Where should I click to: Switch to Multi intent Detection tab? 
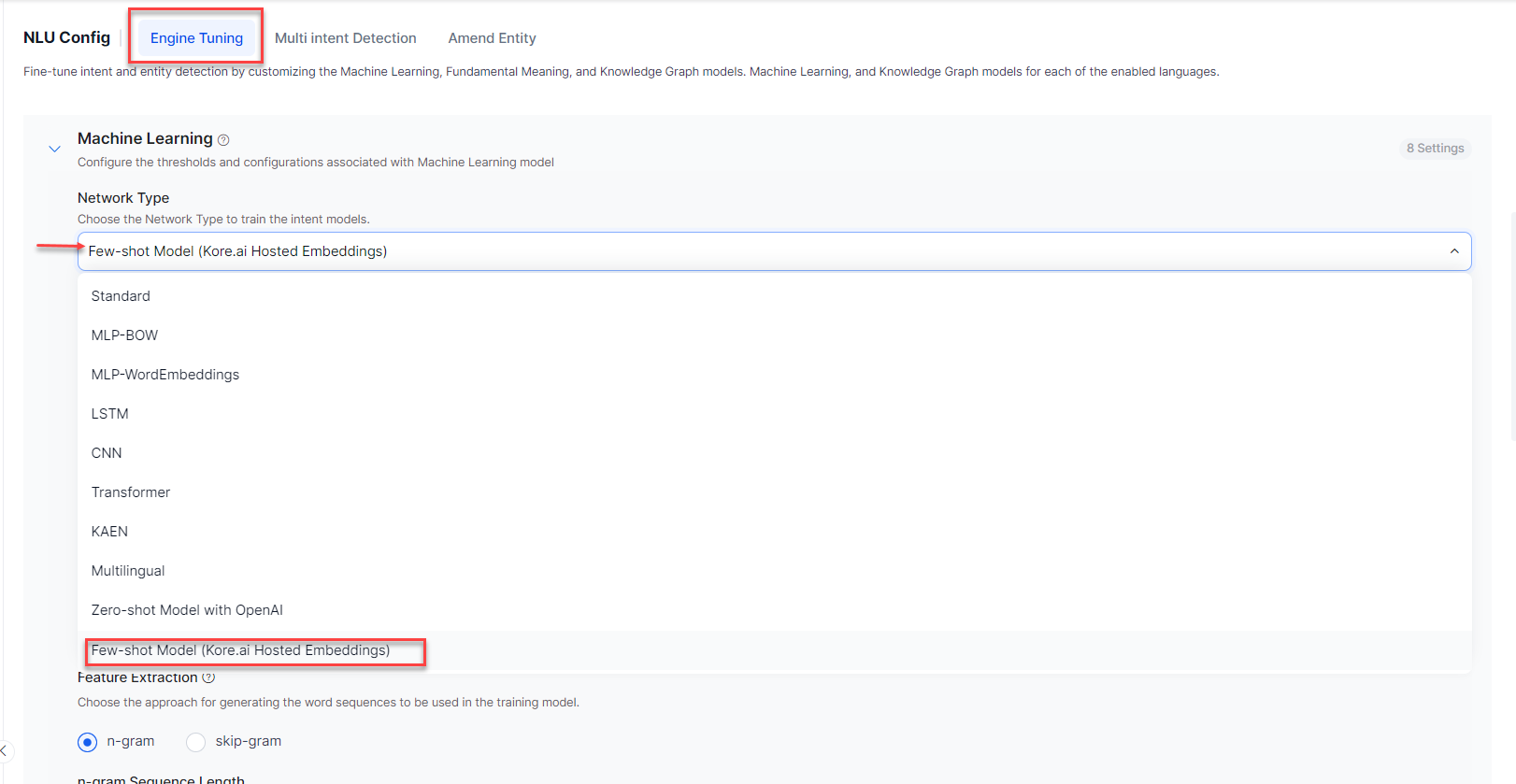pyautogui.click(x=345, y=38)
